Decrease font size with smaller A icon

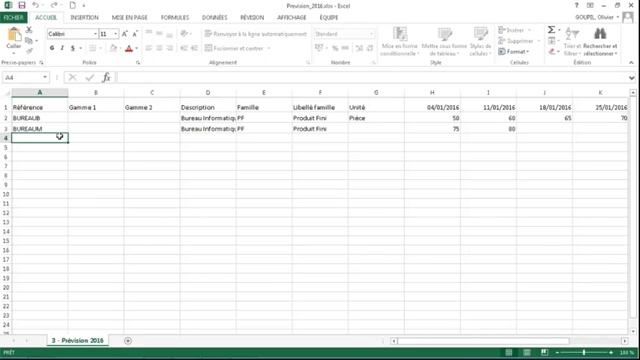point(135,34)
